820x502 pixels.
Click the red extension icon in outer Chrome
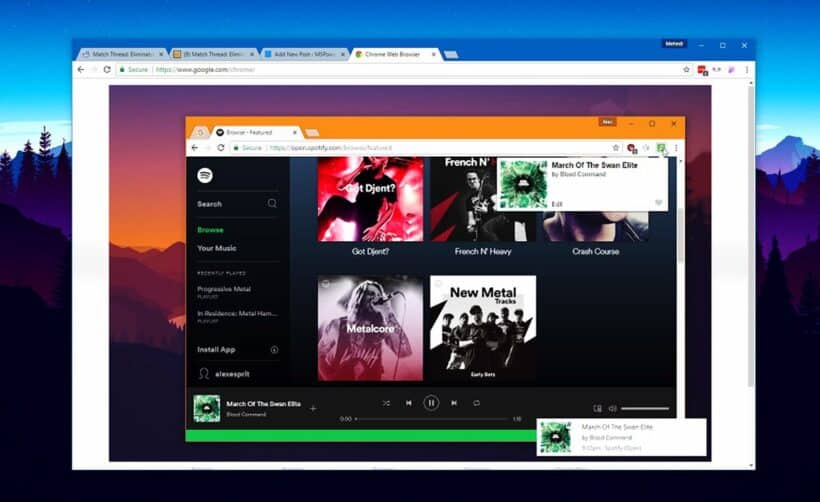[x=702, y=70]
